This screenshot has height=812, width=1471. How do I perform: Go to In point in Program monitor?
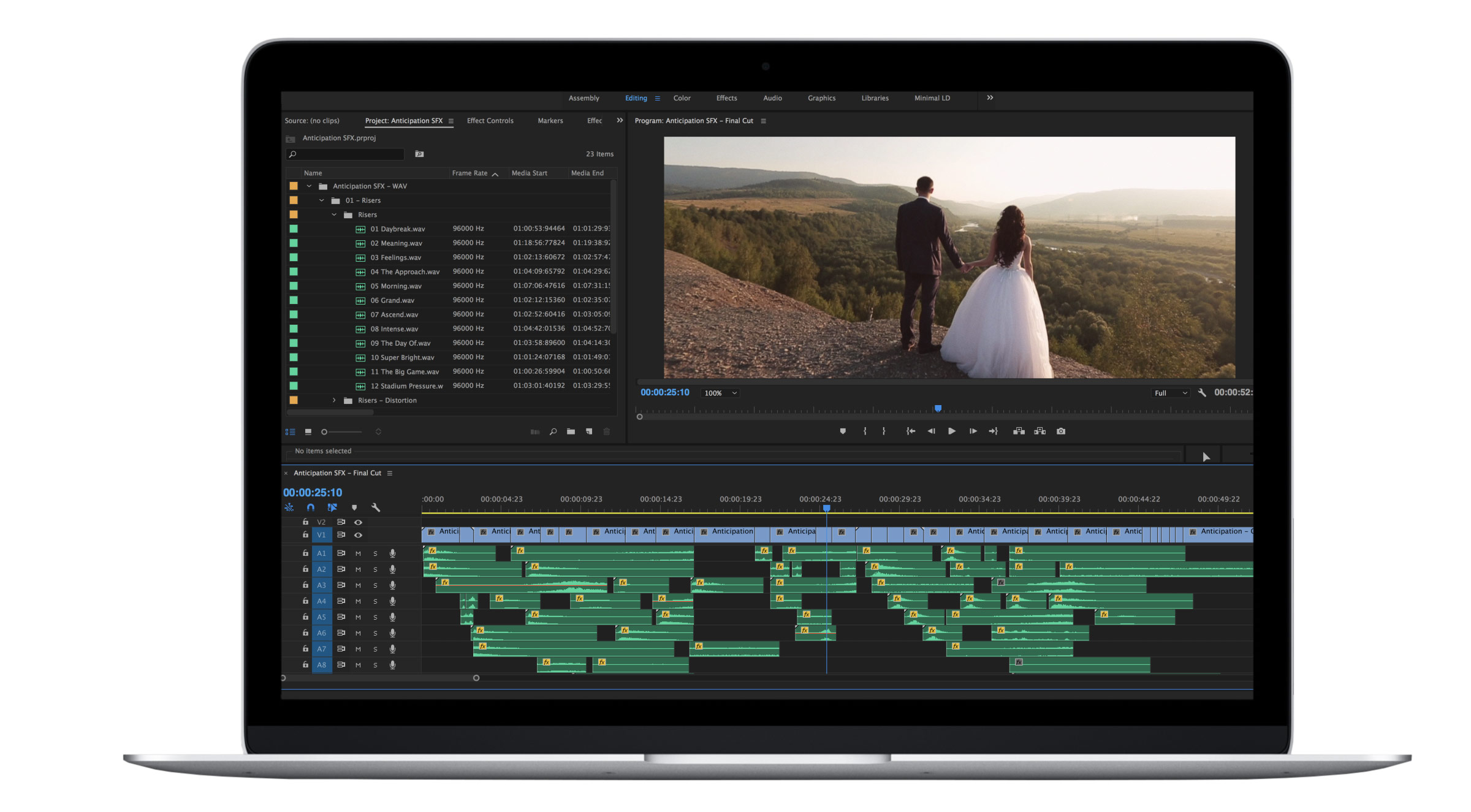[911, 431]
